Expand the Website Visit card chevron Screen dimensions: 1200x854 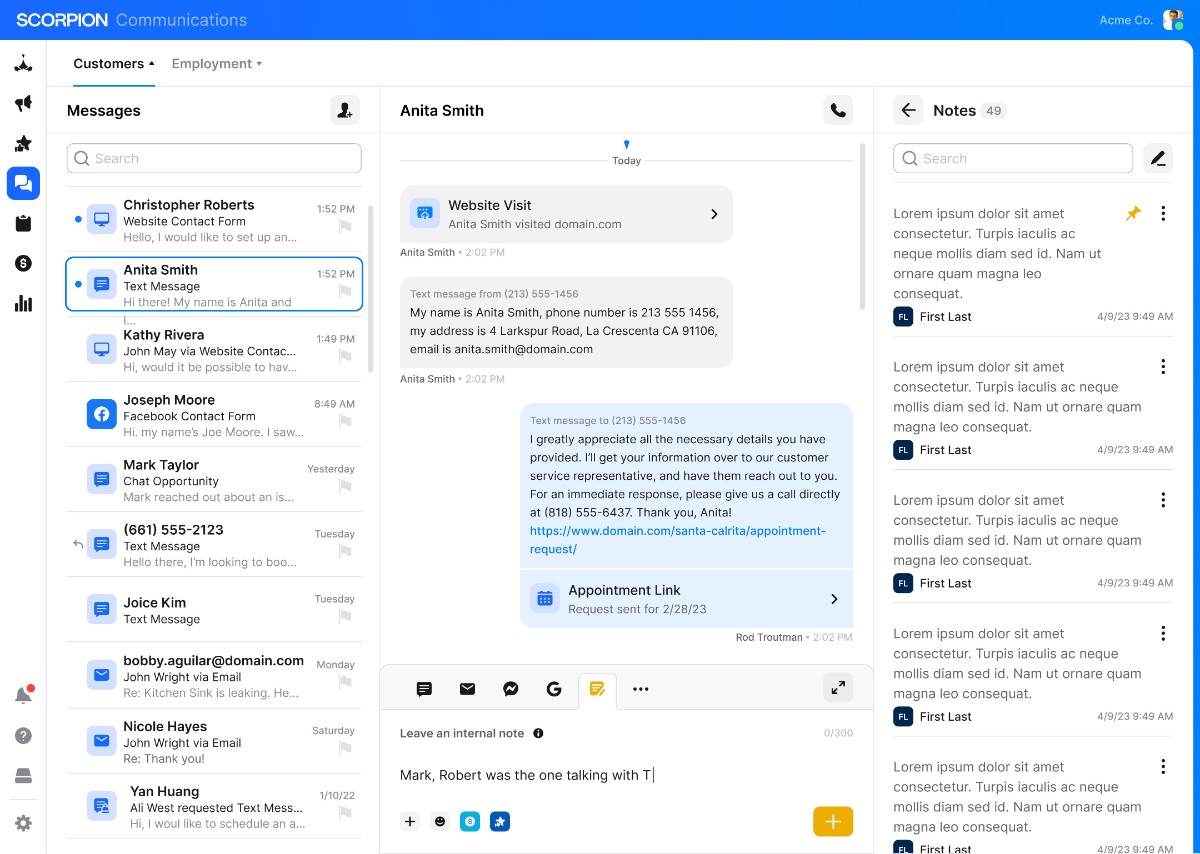pyautogui.click(x=714, y=214)
